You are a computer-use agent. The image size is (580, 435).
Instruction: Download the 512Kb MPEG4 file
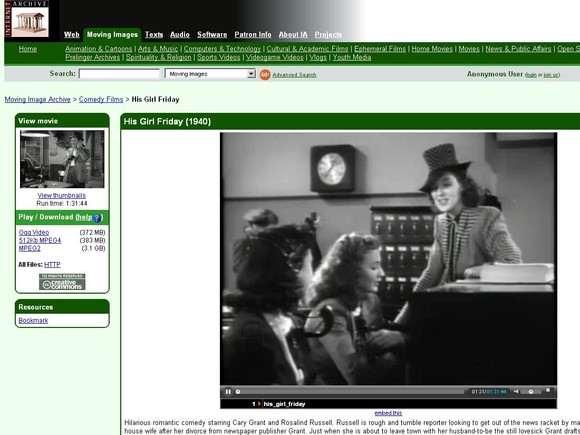click(40, 240)
